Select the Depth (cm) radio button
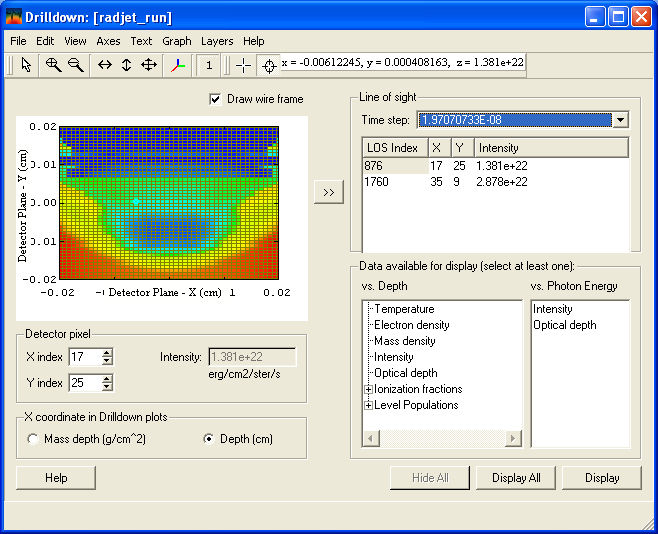Viewport: 658px width, 534px height. 210,439
